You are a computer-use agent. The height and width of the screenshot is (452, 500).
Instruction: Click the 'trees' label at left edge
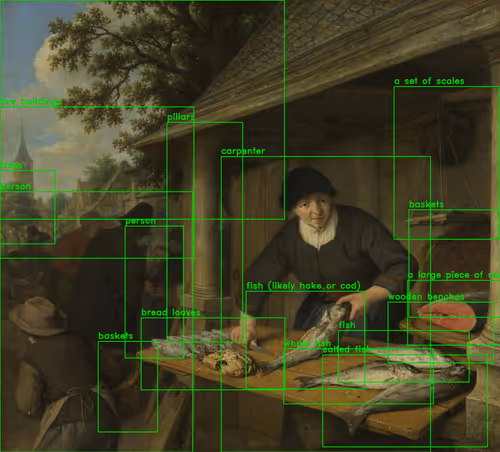11,165
